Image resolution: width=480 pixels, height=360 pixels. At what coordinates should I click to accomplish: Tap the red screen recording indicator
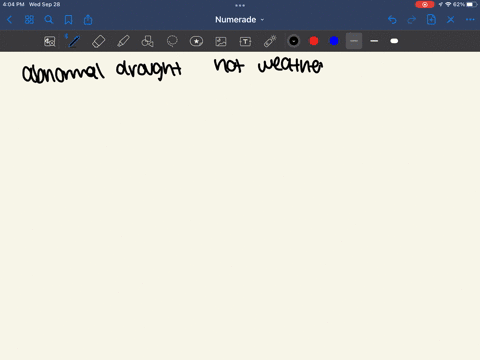[425, 4]
